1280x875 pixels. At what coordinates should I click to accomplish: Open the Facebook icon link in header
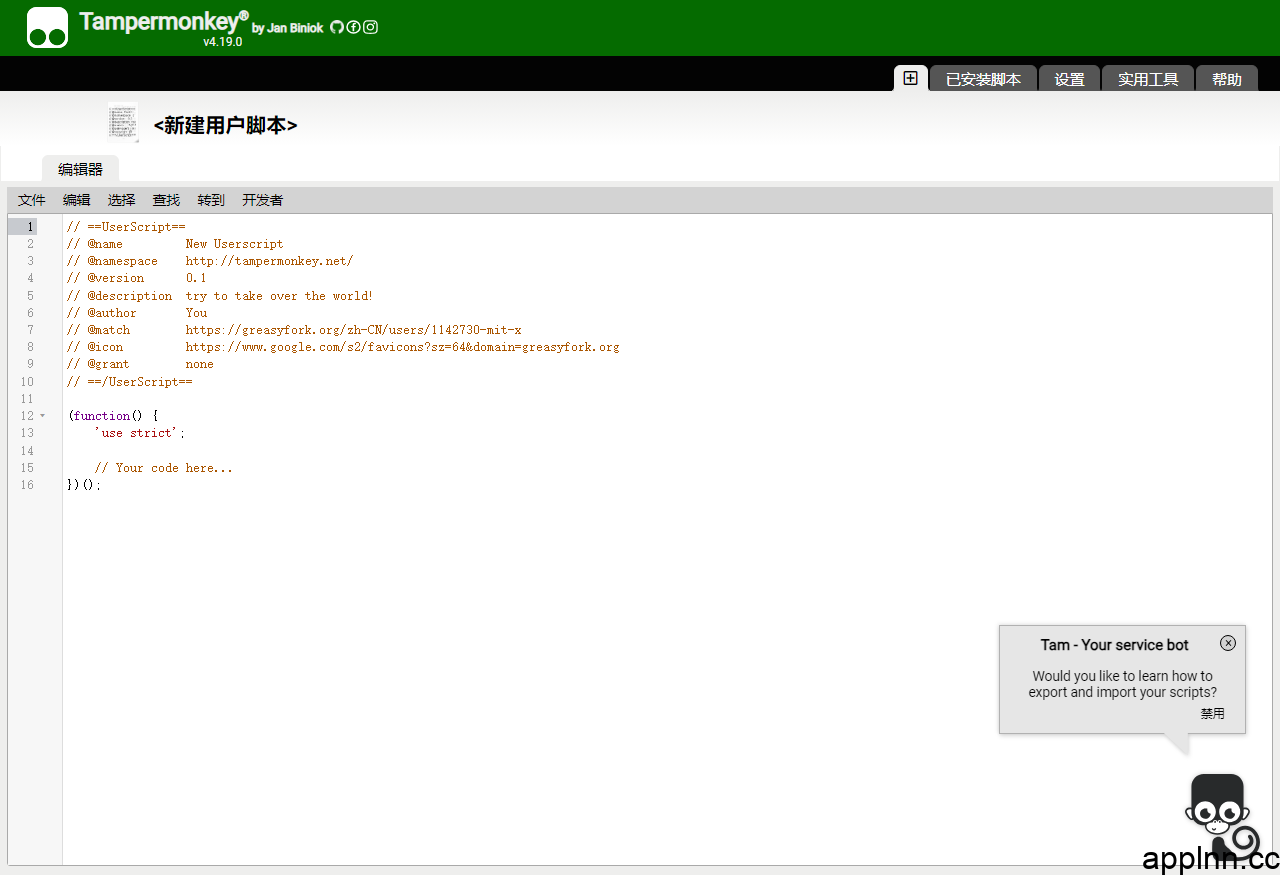[x=353, y=27]
